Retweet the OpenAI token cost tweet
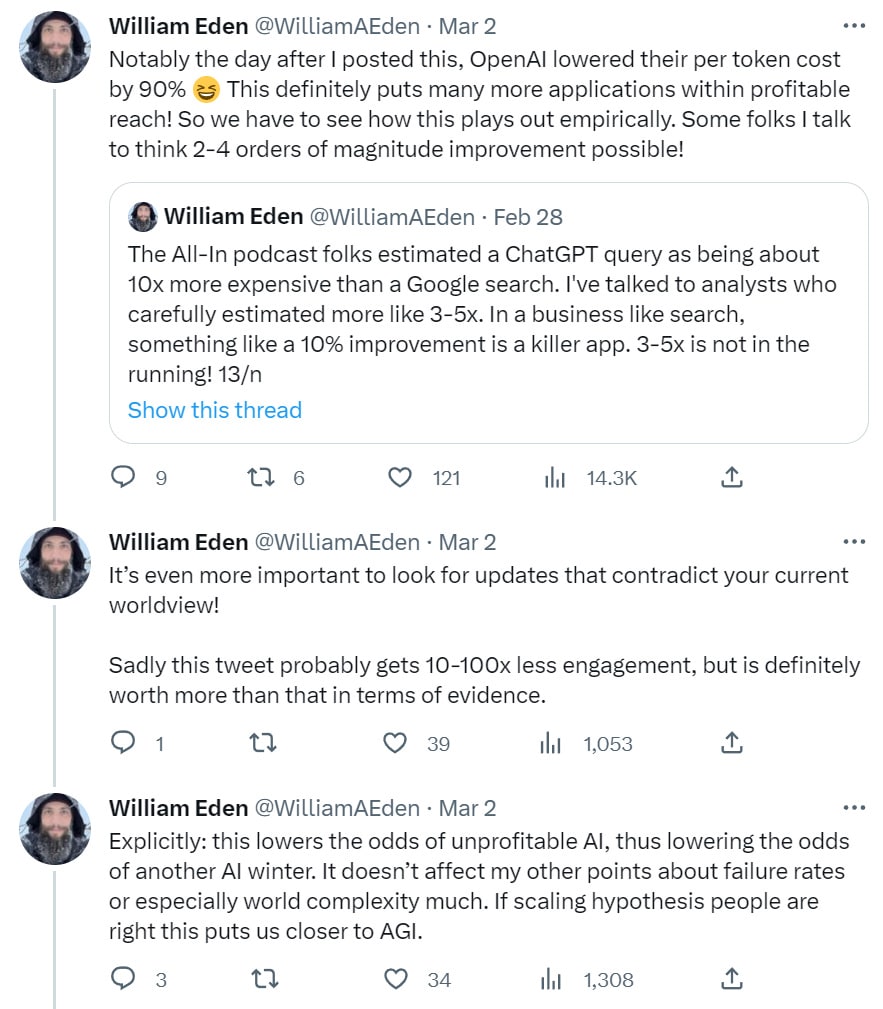 [x=260, y=478]
